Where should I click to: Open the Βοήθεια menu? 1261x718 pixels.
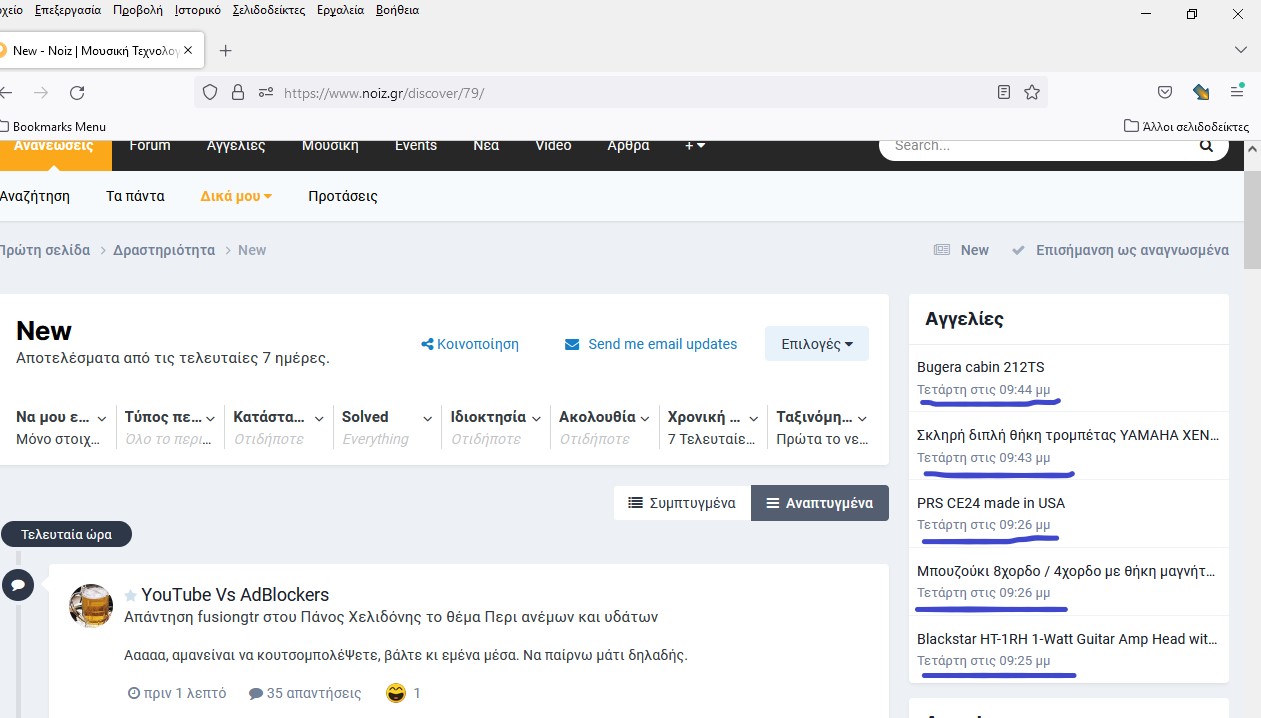pos(397,10)
